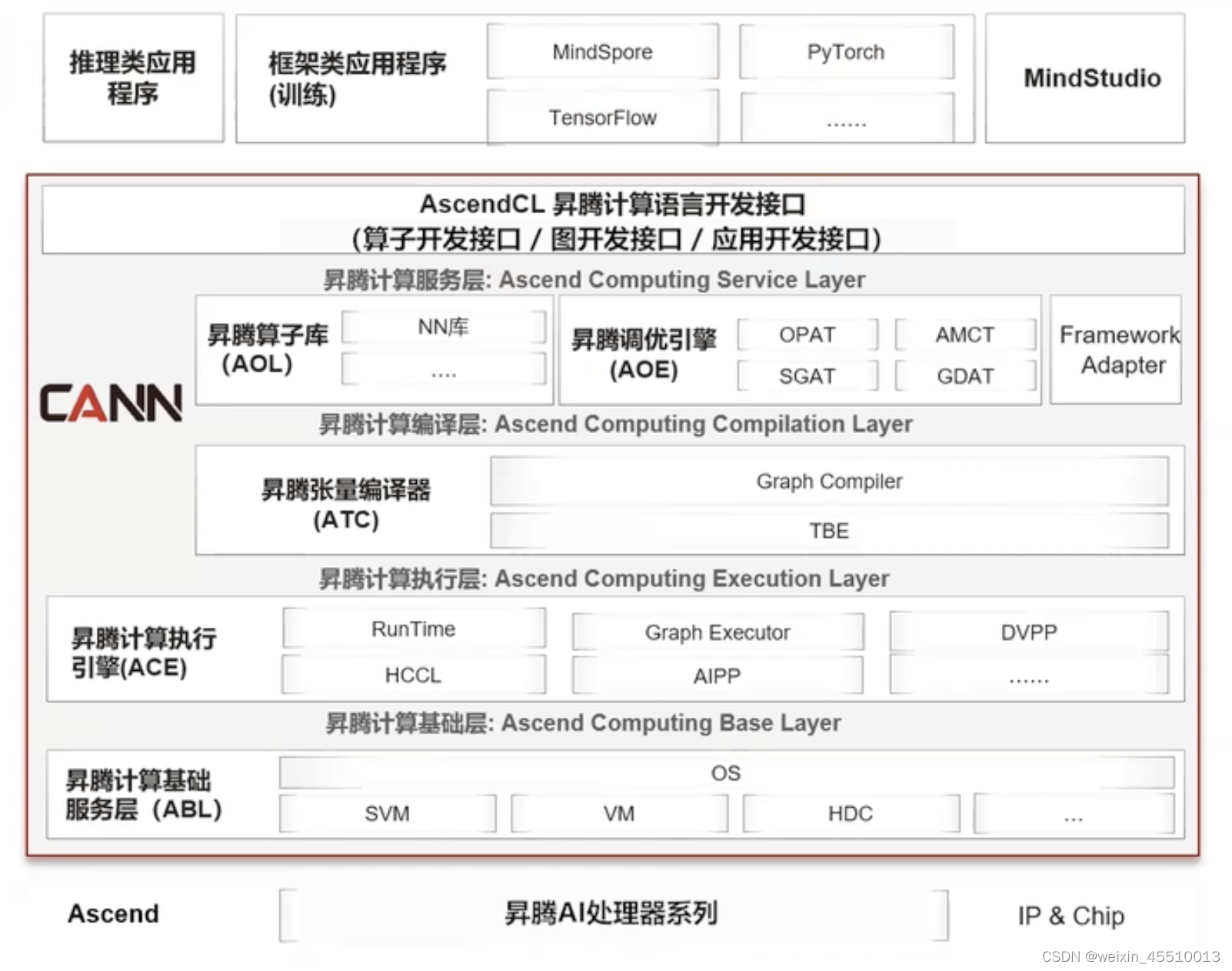The width and height of the screenshot is (1232, 971).
Task: Click the Ascend Computing Service Layer title
Action: [x=594, y=280]
